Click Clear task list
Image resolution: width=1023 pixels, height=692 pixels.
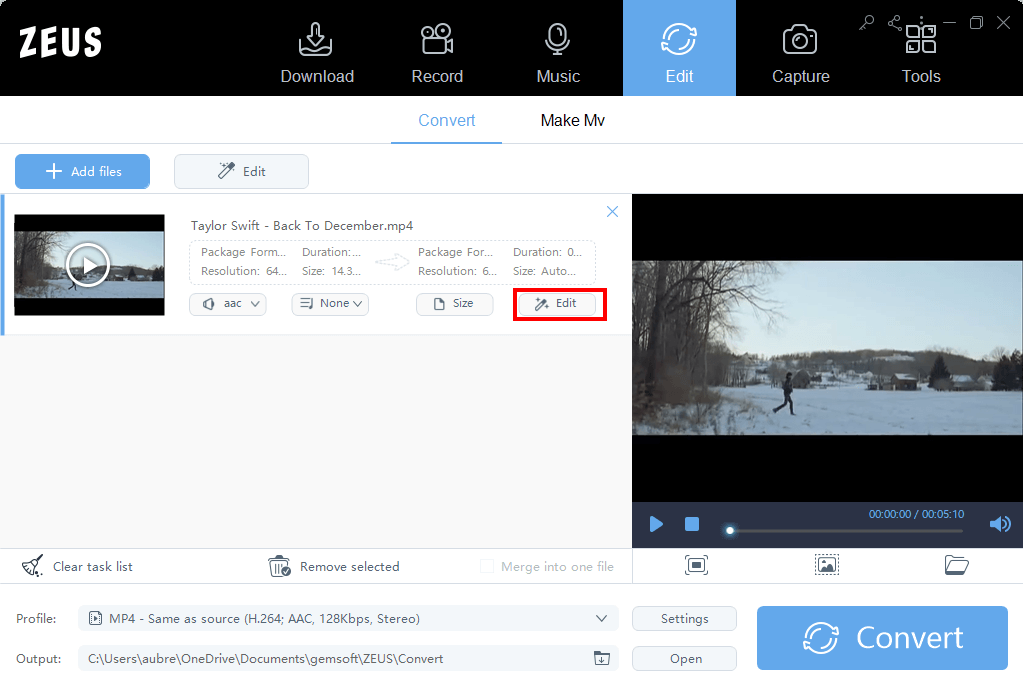[x=77, y=566]
